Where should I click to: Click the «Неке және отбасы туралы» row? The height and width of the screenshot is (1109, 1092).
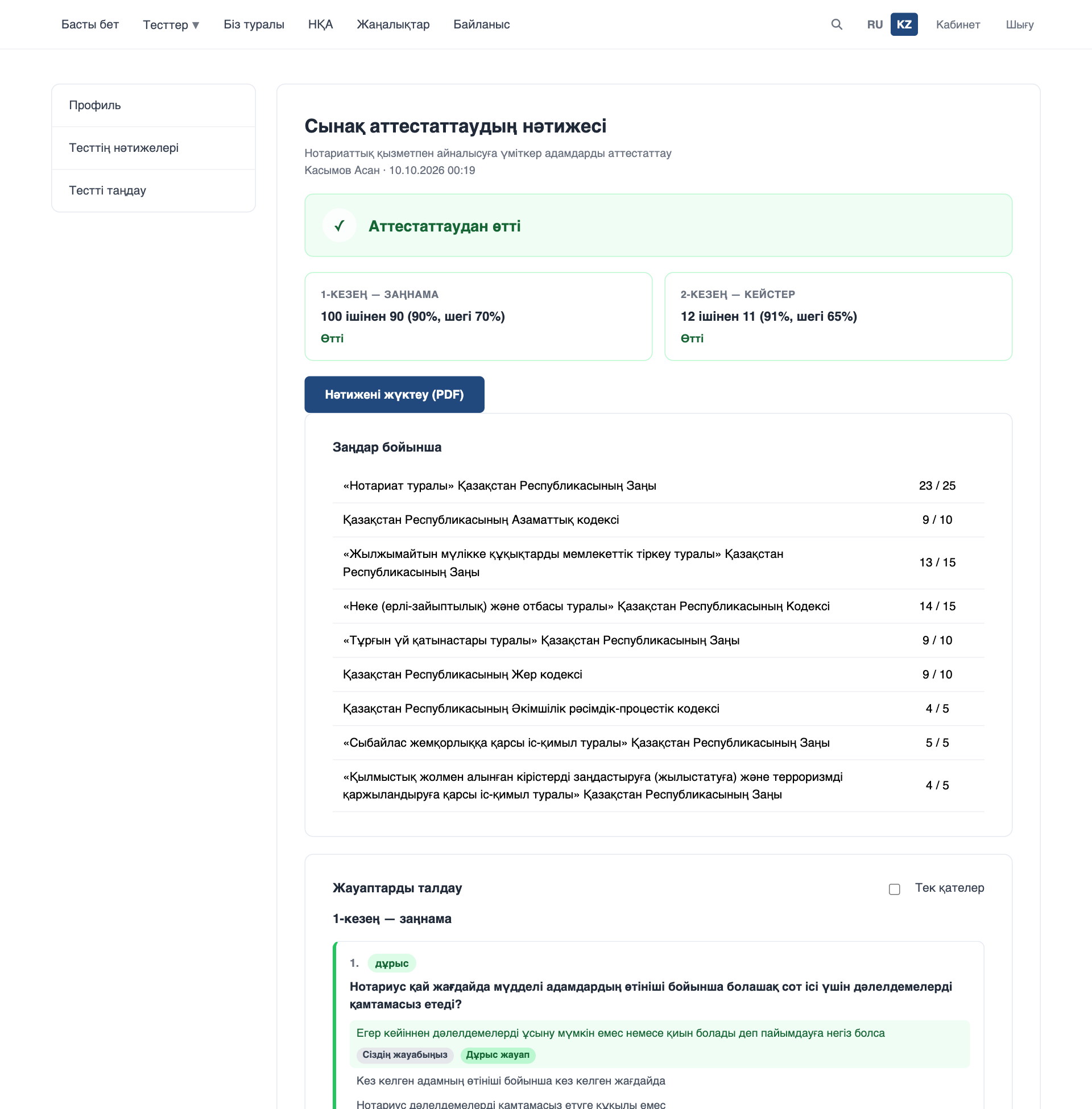[x=658, y=606]
